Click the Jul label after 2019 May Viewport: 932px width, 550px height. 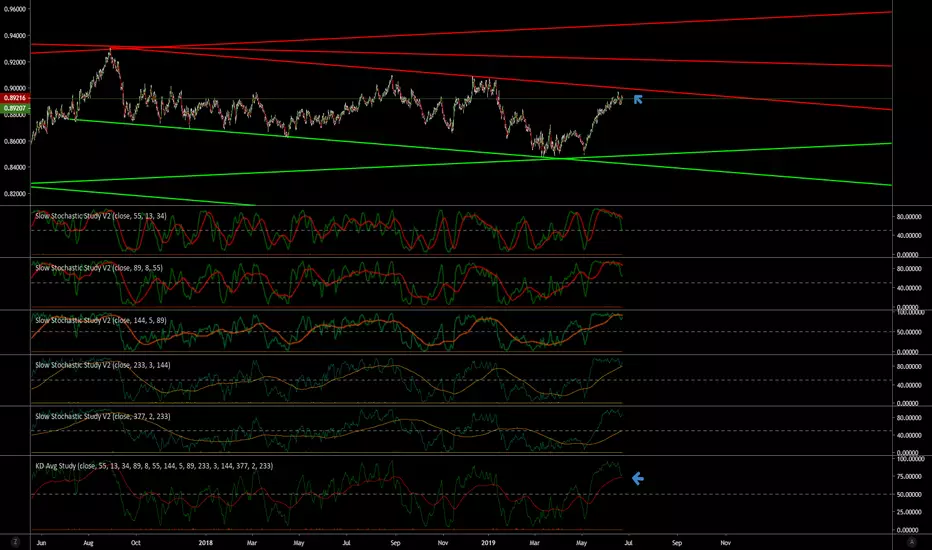point(629,542)
